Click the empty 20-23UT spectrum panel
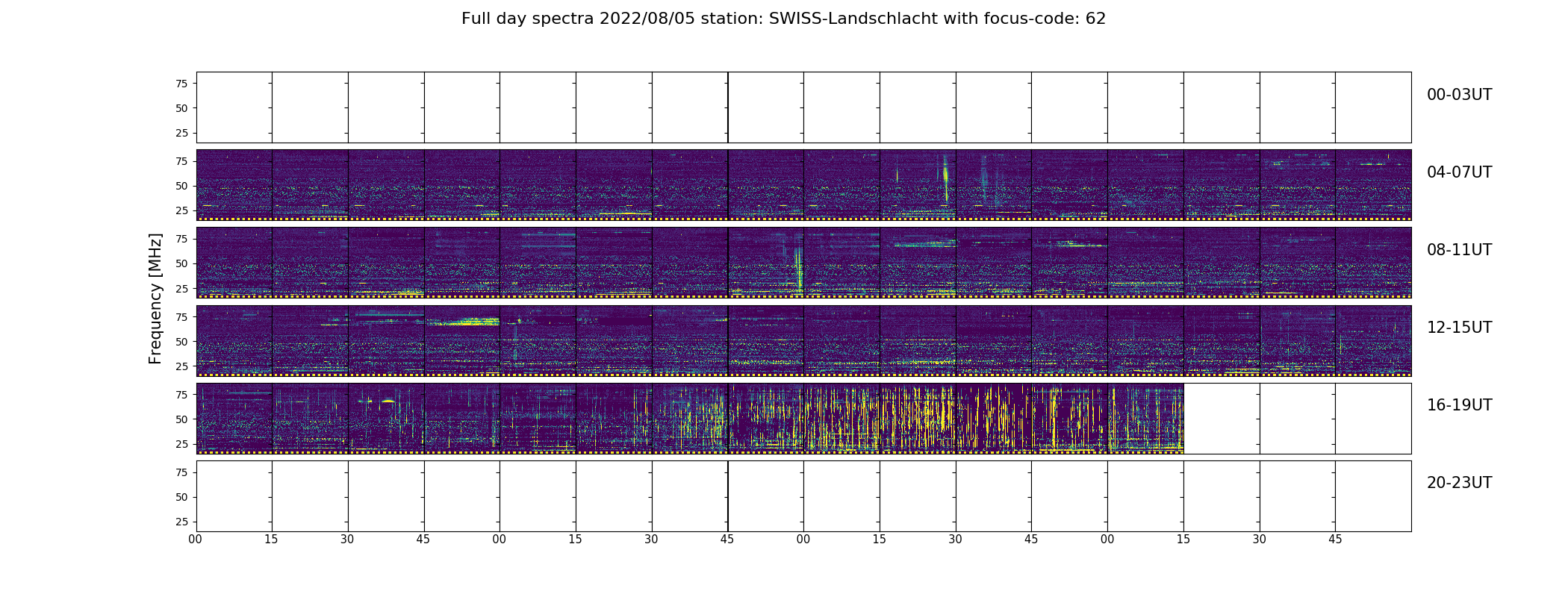 tap(803, 496)
